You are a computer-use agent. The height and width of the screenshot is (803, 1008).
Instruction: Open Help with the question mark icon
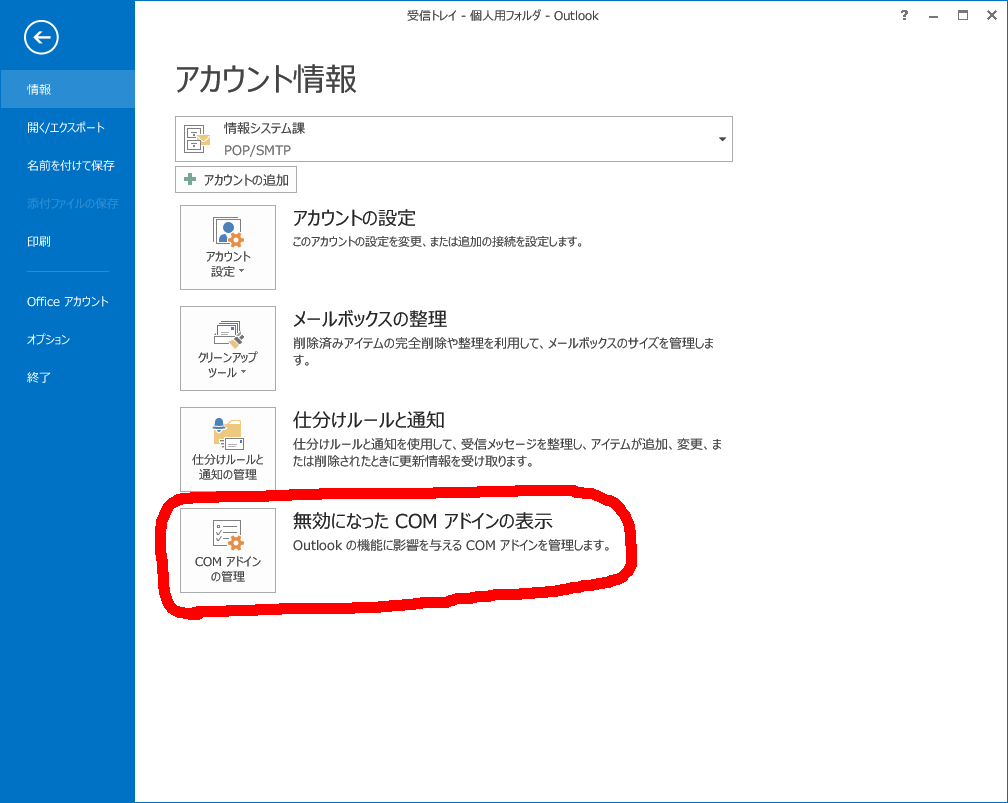tap(904, 15)
